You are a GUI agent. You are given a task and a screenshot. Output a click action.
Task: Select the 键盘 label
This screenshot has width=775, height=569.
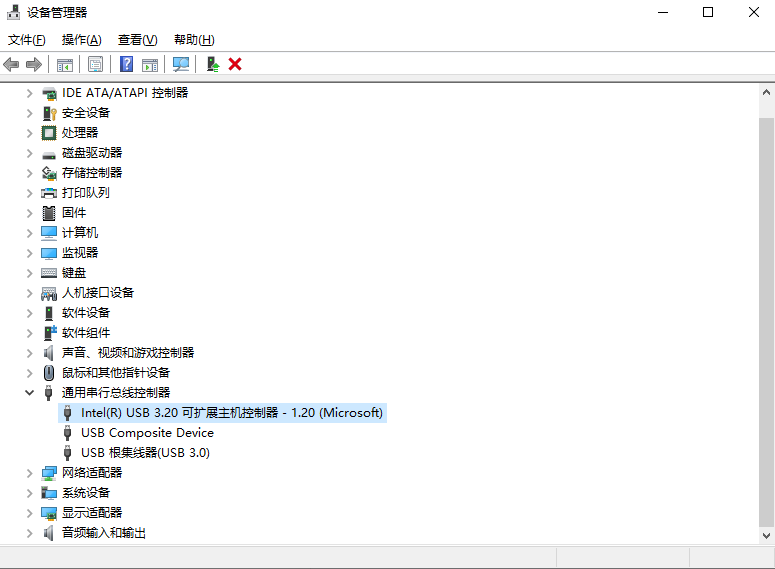[x=74, y=273]
